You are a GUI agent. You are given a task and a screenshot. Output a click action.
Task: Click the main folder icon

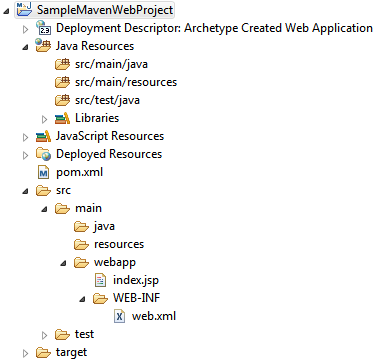[62, 208]
